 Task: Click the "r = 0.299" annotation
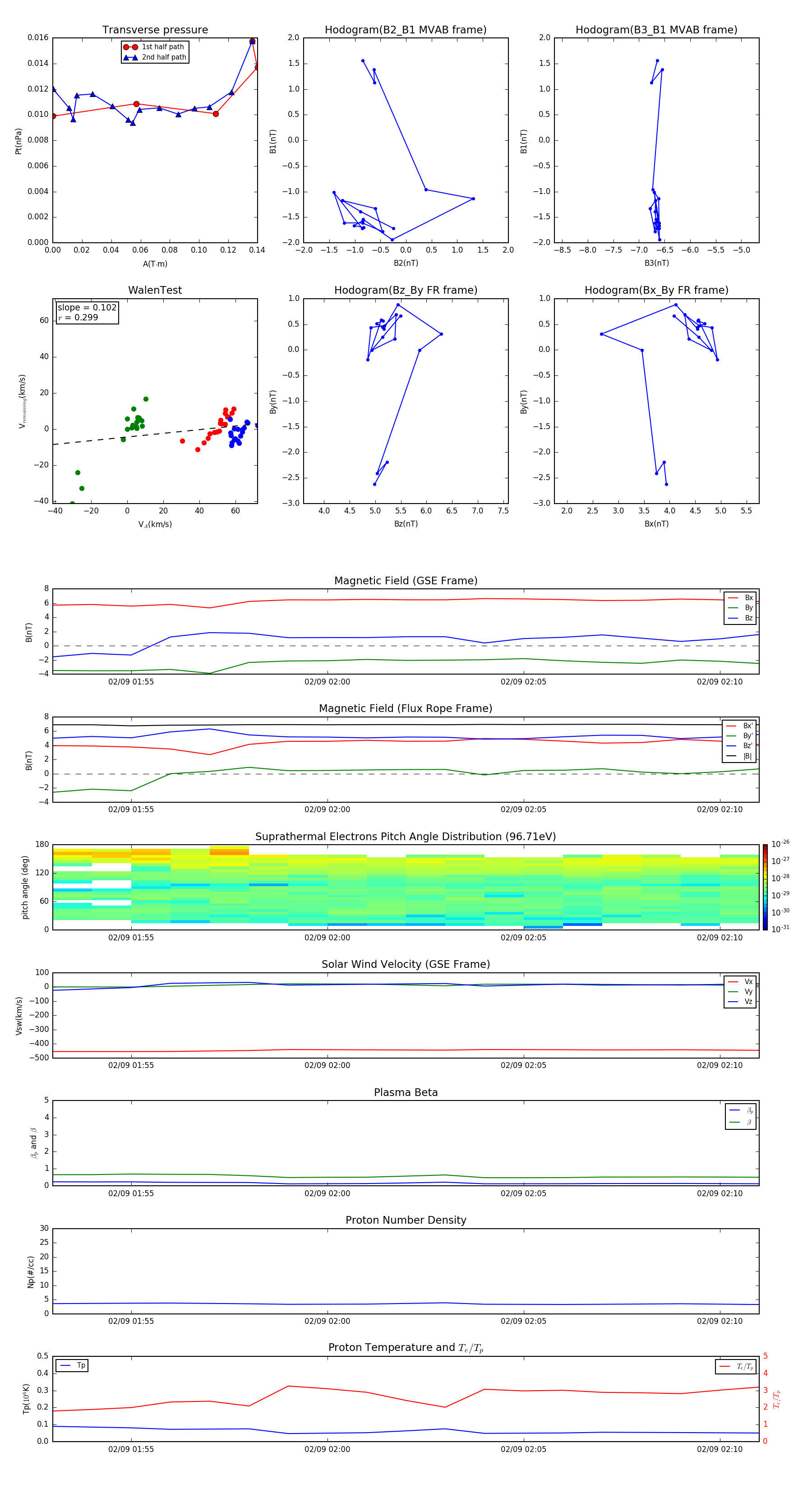pyautogui.click(x=78, y=317)
